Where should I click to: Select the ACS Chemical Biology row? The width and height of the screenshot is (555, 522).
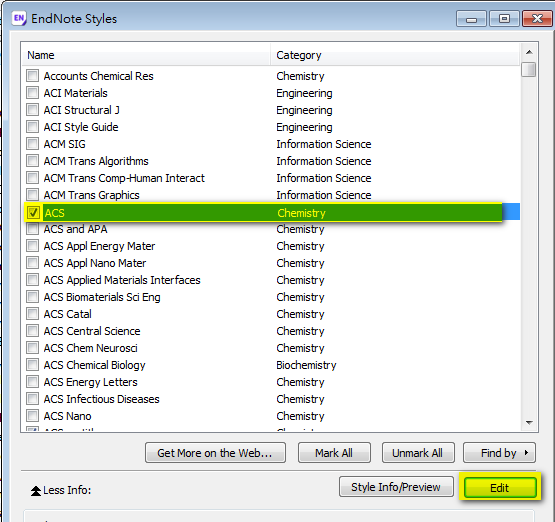tap(271, 365)
